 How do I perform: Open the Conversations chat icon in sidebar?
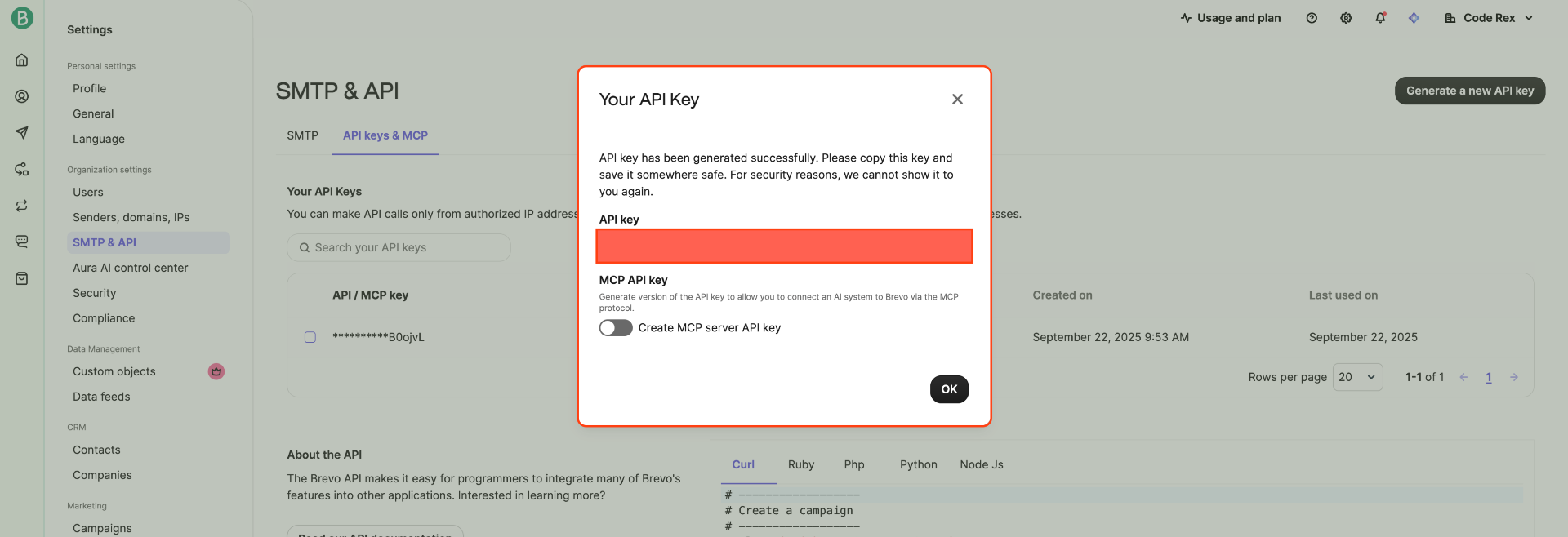22,242
